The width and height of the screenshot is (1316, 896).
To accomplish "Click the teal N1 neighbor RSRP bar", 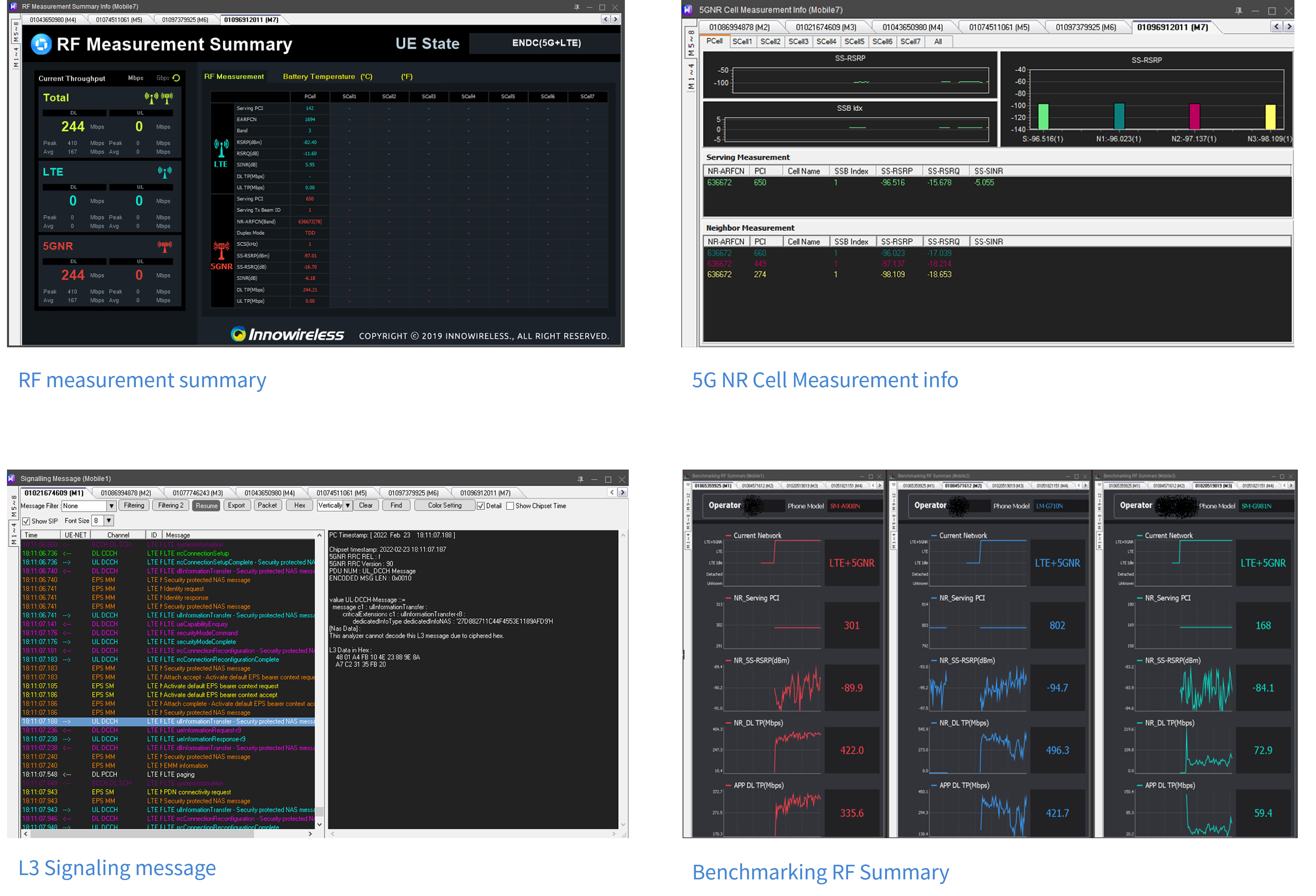I will coord(1119,117).
